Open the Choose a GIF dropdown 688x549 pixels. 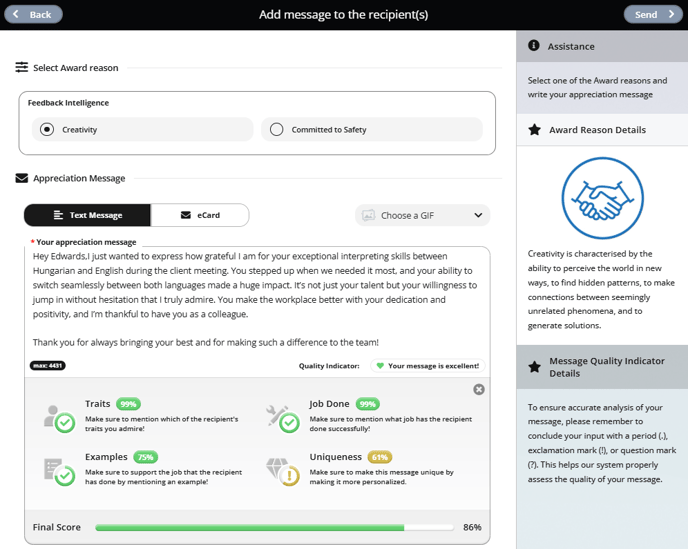click(422, 215)
